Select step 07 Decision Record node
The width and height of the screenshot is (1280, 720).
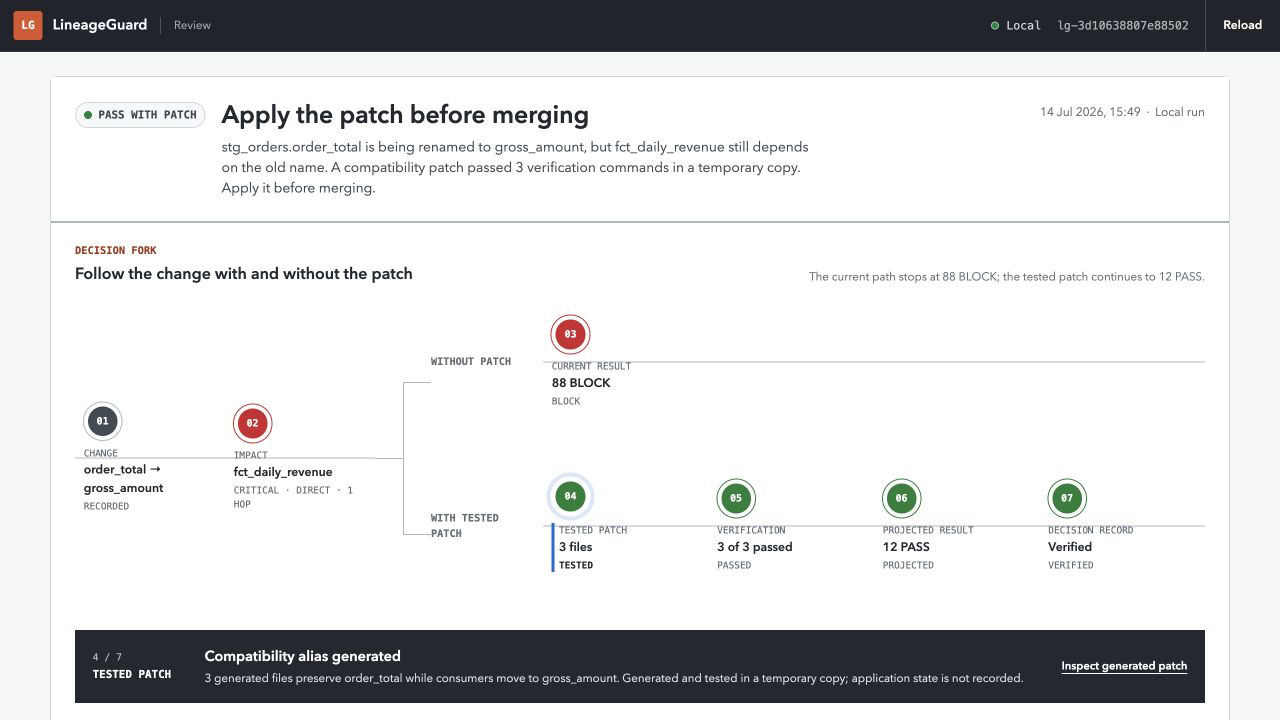point(1067,498)
